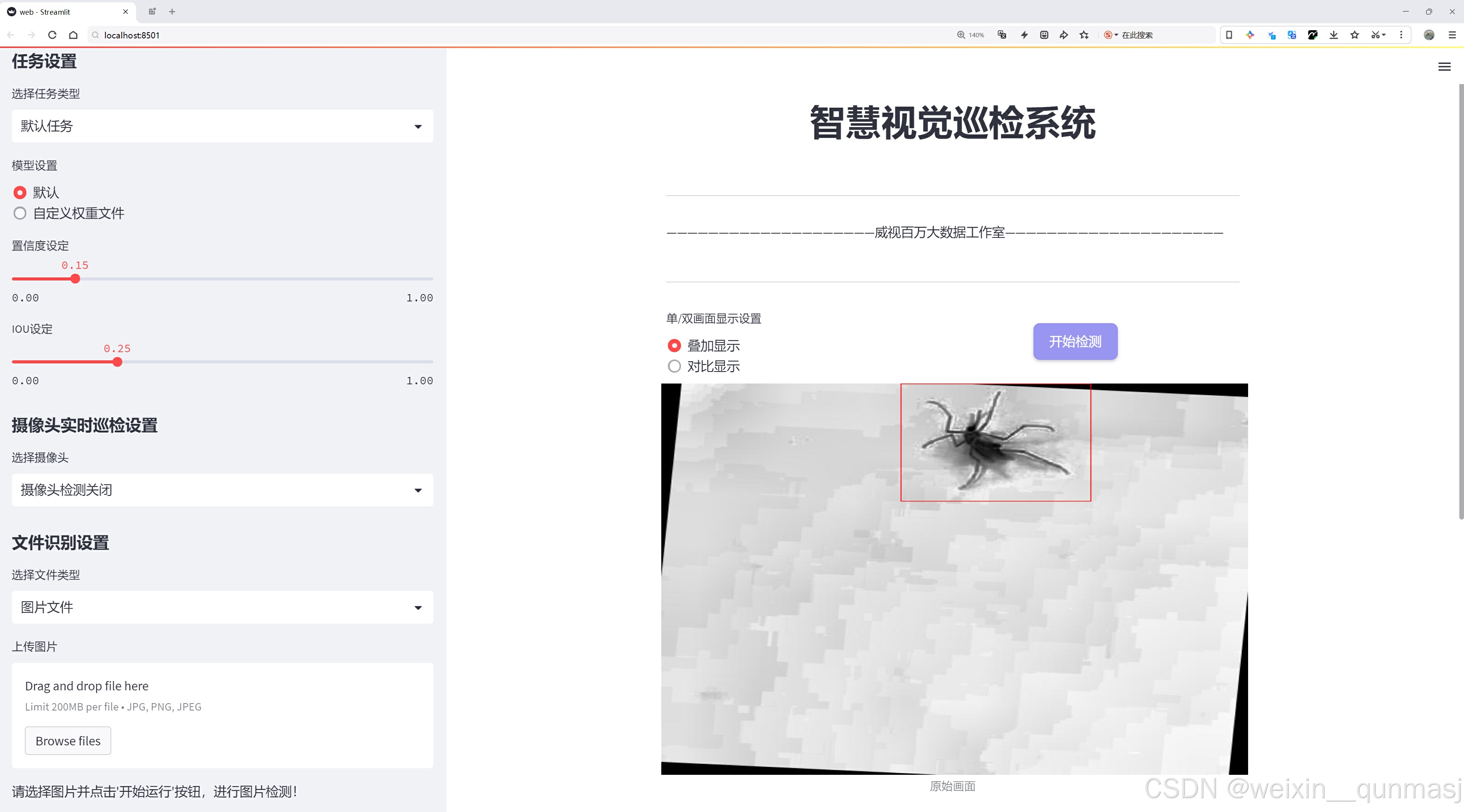The image size is (1464, 812).
Task: Expand the 摄像头检测关闭 camera dropdown
Action: 222,490
